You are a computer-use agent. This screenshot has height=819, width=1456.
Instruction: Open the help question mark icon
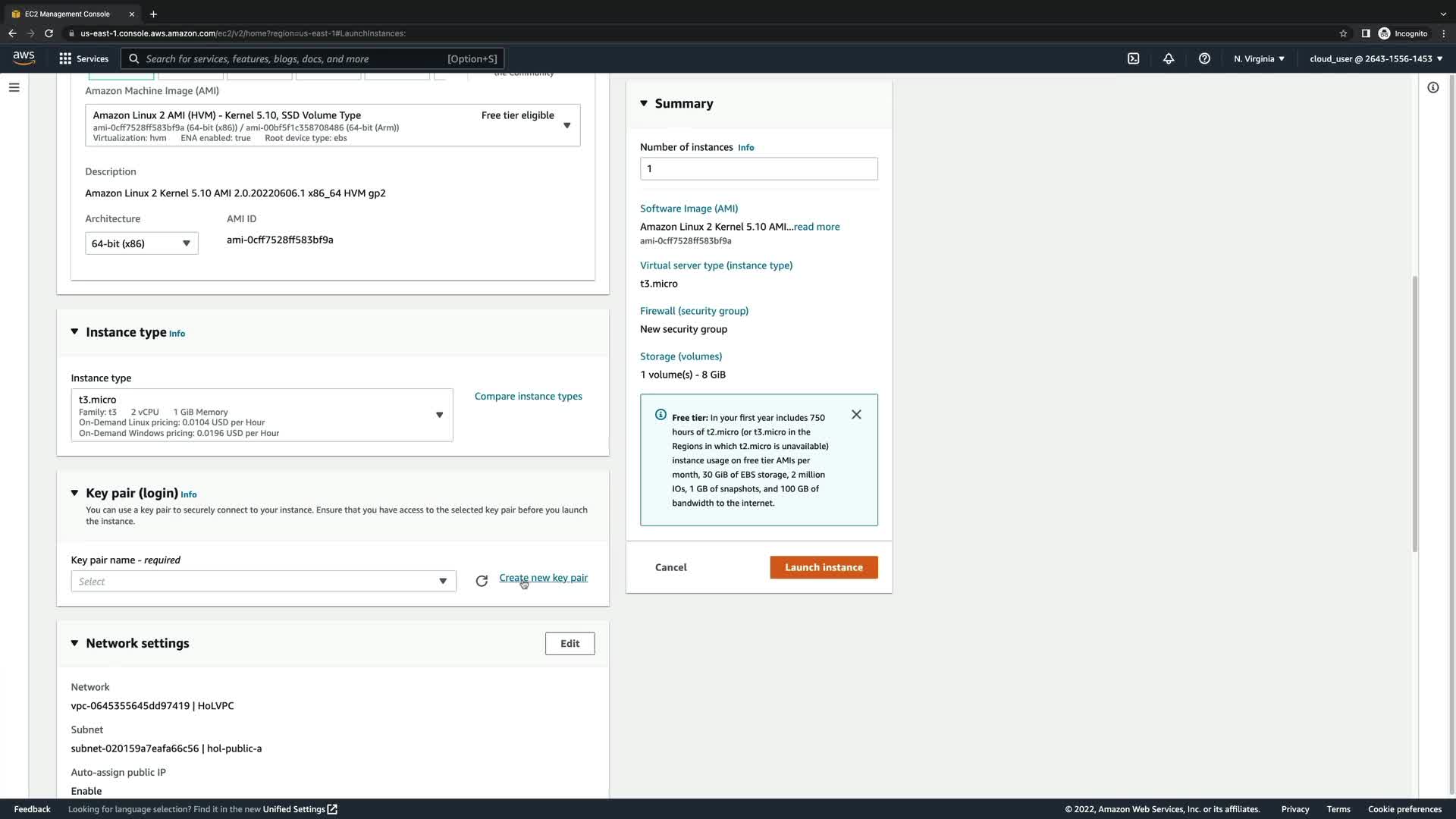(1204, 58)
